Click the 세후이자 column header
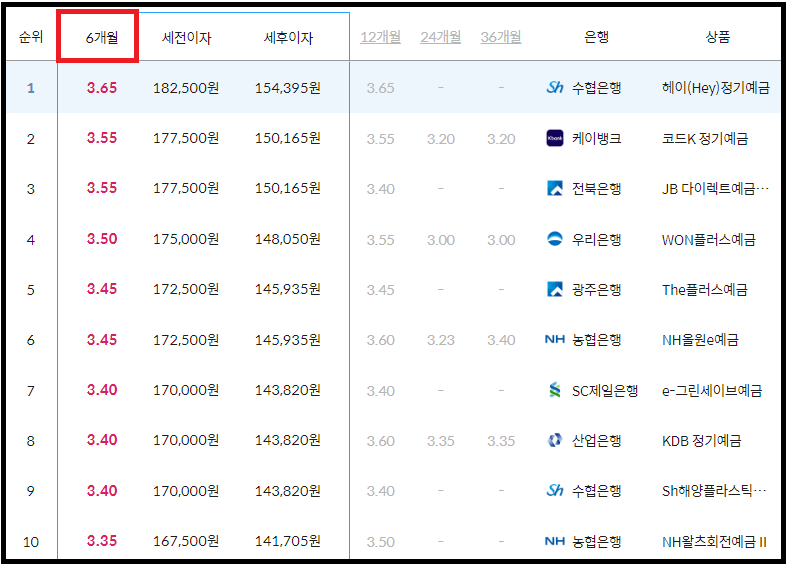The height and width of the screenshot is (566, 788). coord(288,38)
